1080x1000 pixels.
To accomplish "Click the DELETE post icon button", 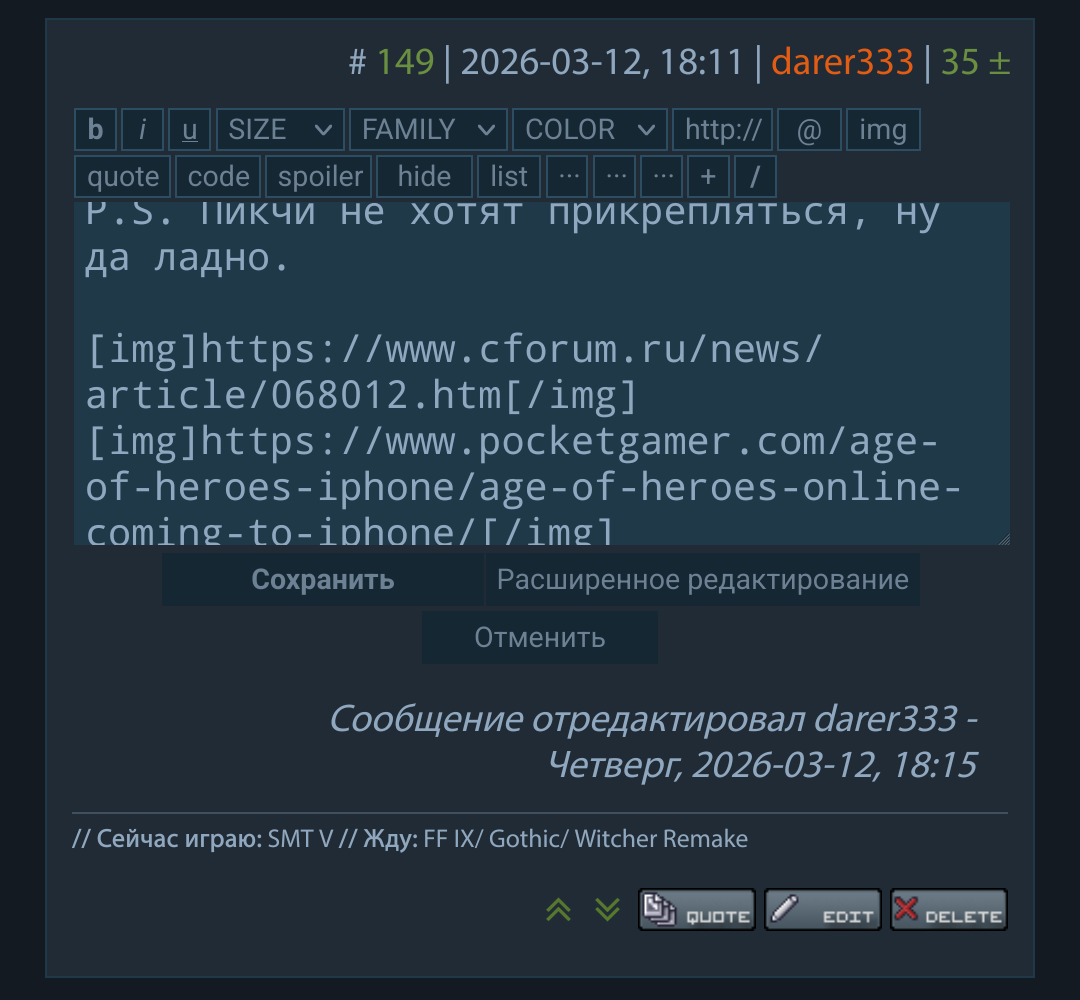I will click(948, 910).
